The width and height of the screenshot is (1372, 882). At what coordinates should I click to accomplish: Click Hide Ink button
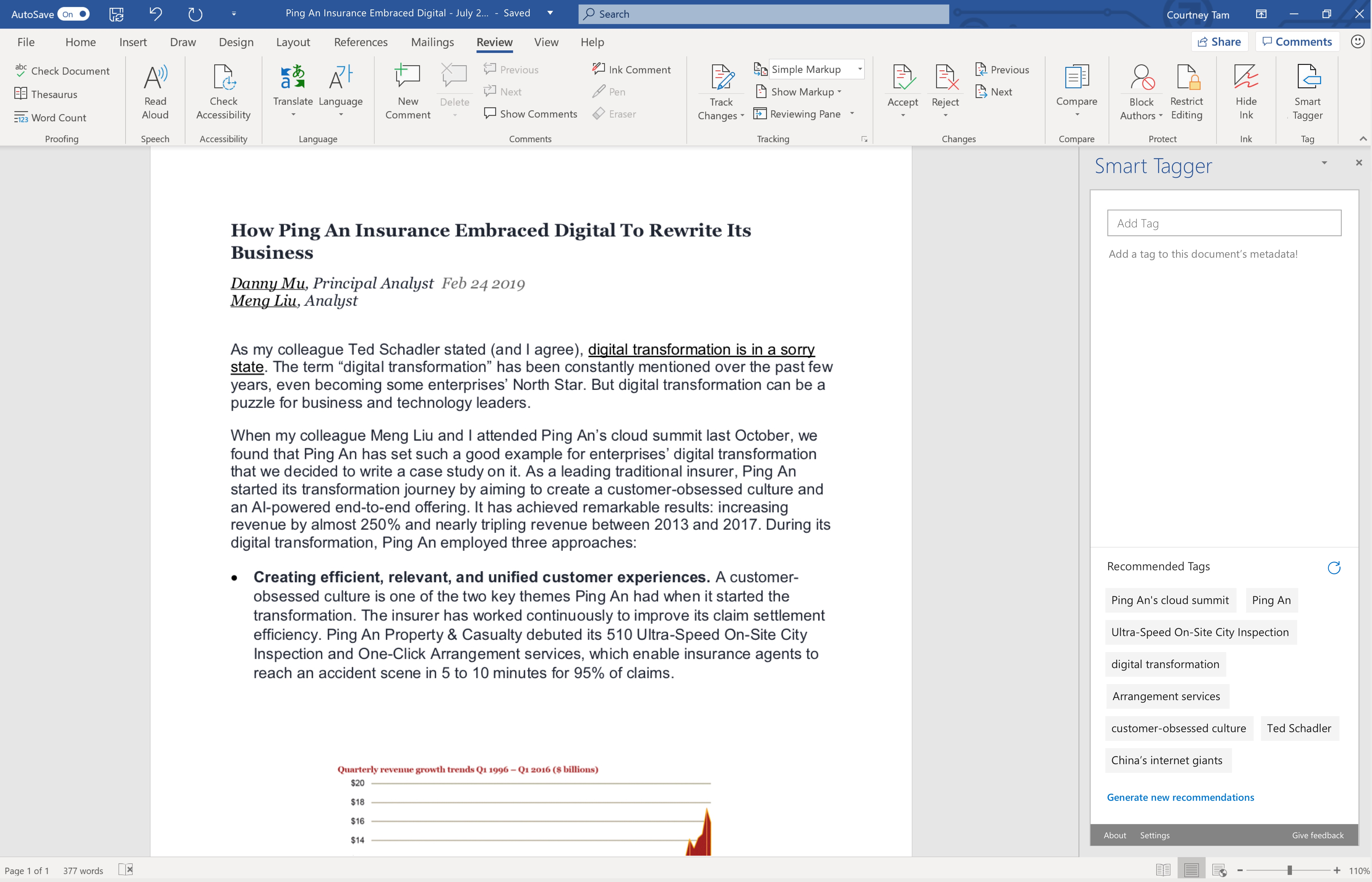pyautogui.click(x=1246, y=92)
